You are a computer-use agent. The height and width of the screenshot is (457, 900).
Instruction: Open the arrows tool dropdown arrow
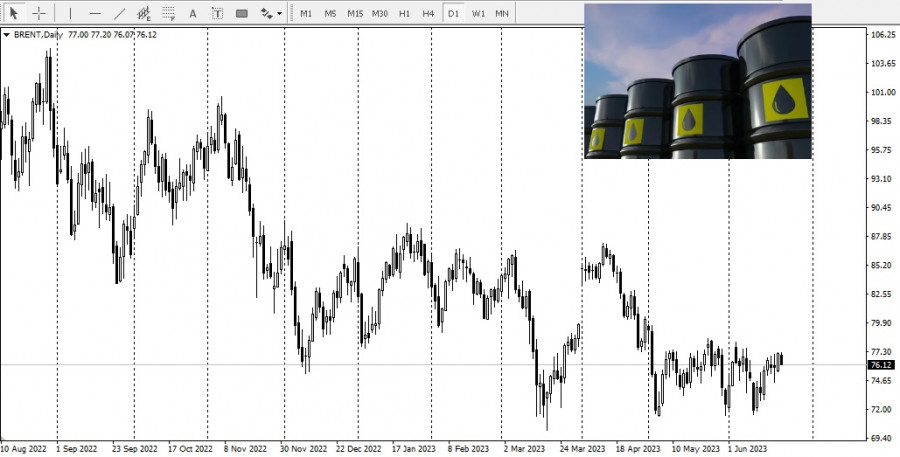pos(280,13)
